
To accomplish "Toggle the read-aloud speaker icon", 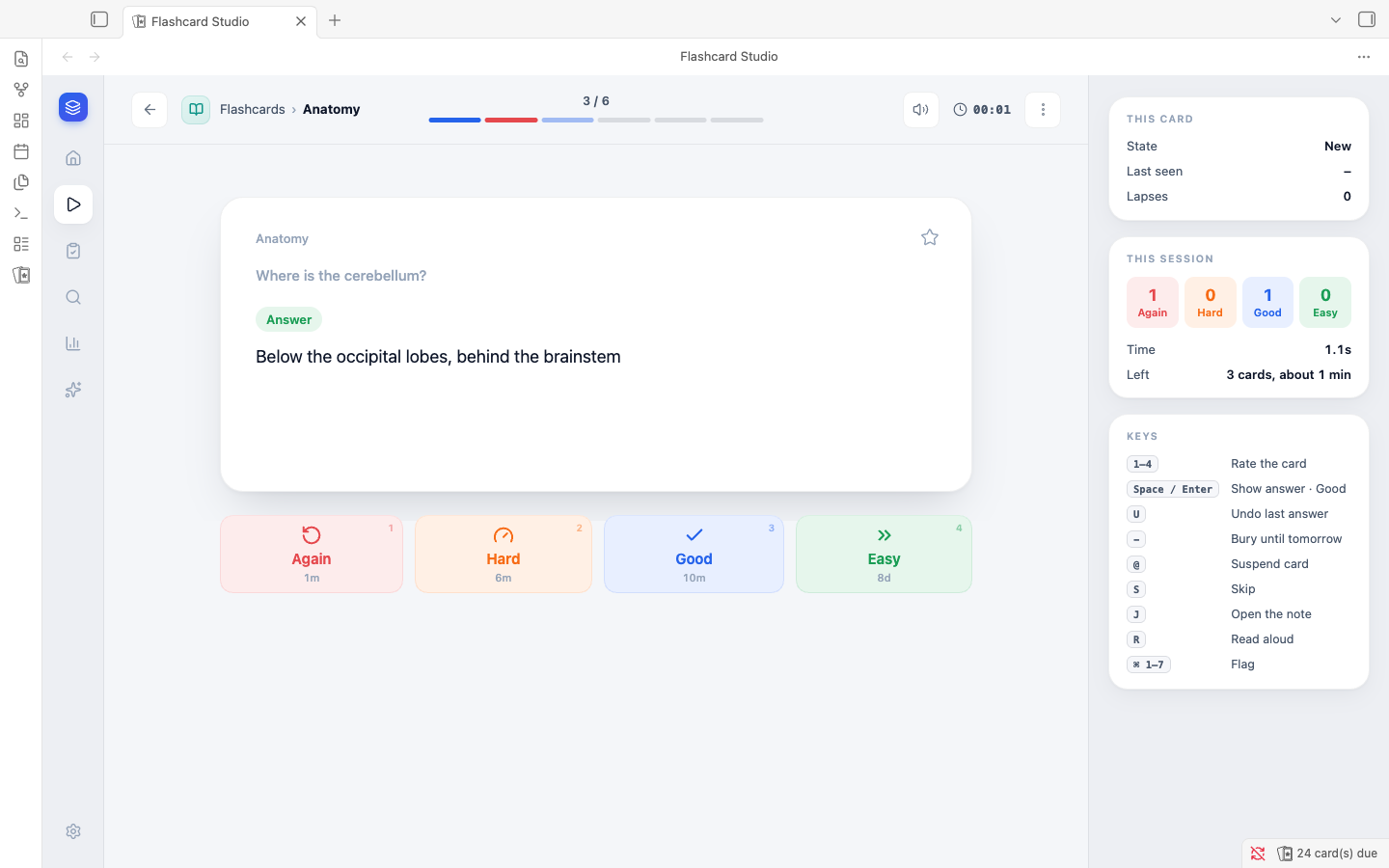I will coord(921,110).
